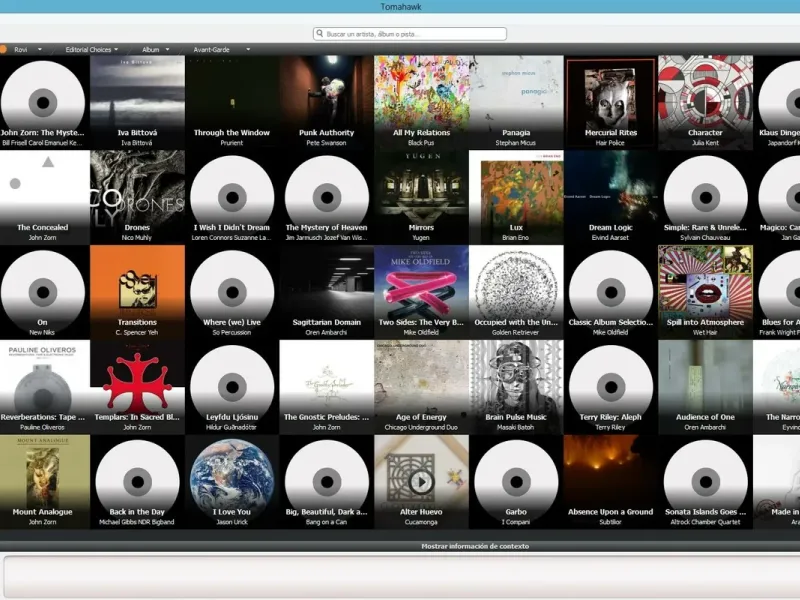The height and width of the screenshot is (600, 800).
Task: Play the Alter Huevo album via play button
Action: pyautogui.click(x=421, y=482)
